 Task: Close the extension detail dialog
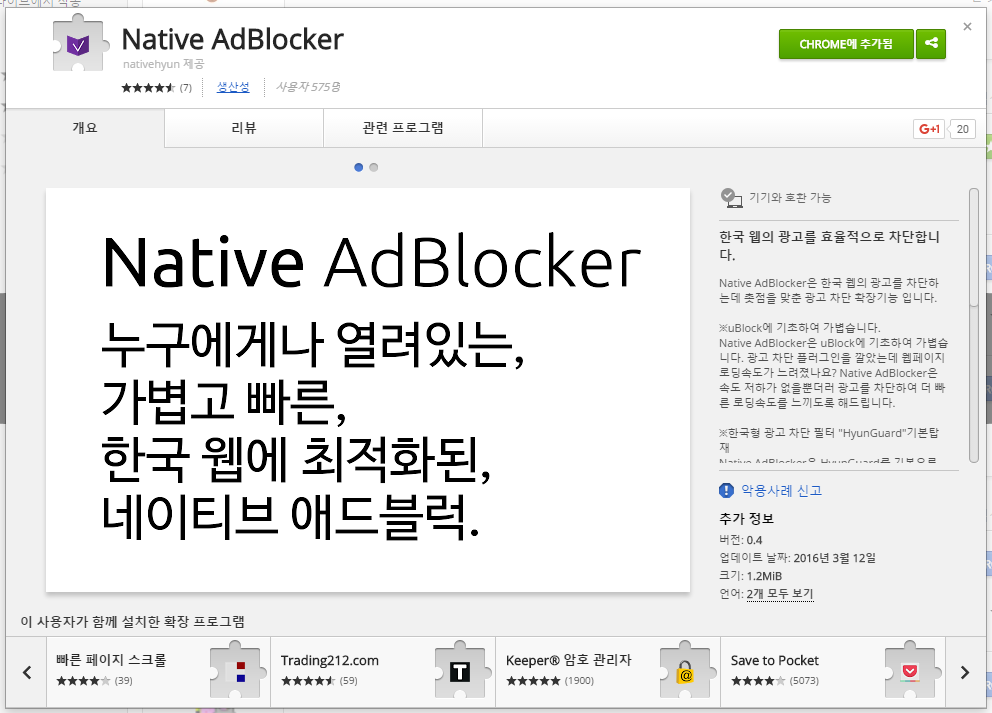coord(967,27)
